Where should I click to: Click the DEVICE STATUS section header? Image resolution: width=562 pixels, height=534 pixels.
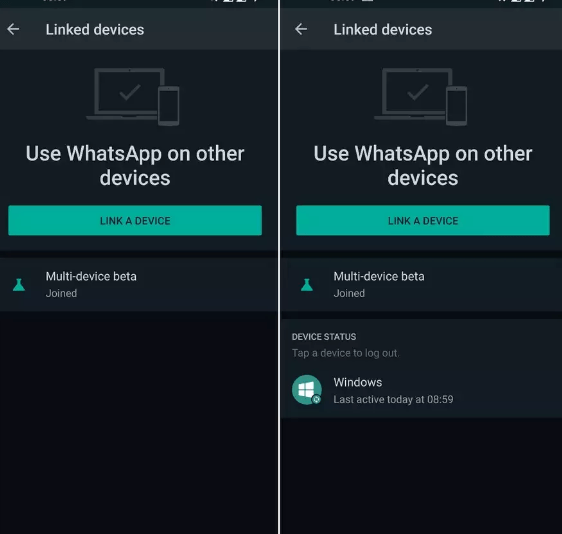coord(324,337)
